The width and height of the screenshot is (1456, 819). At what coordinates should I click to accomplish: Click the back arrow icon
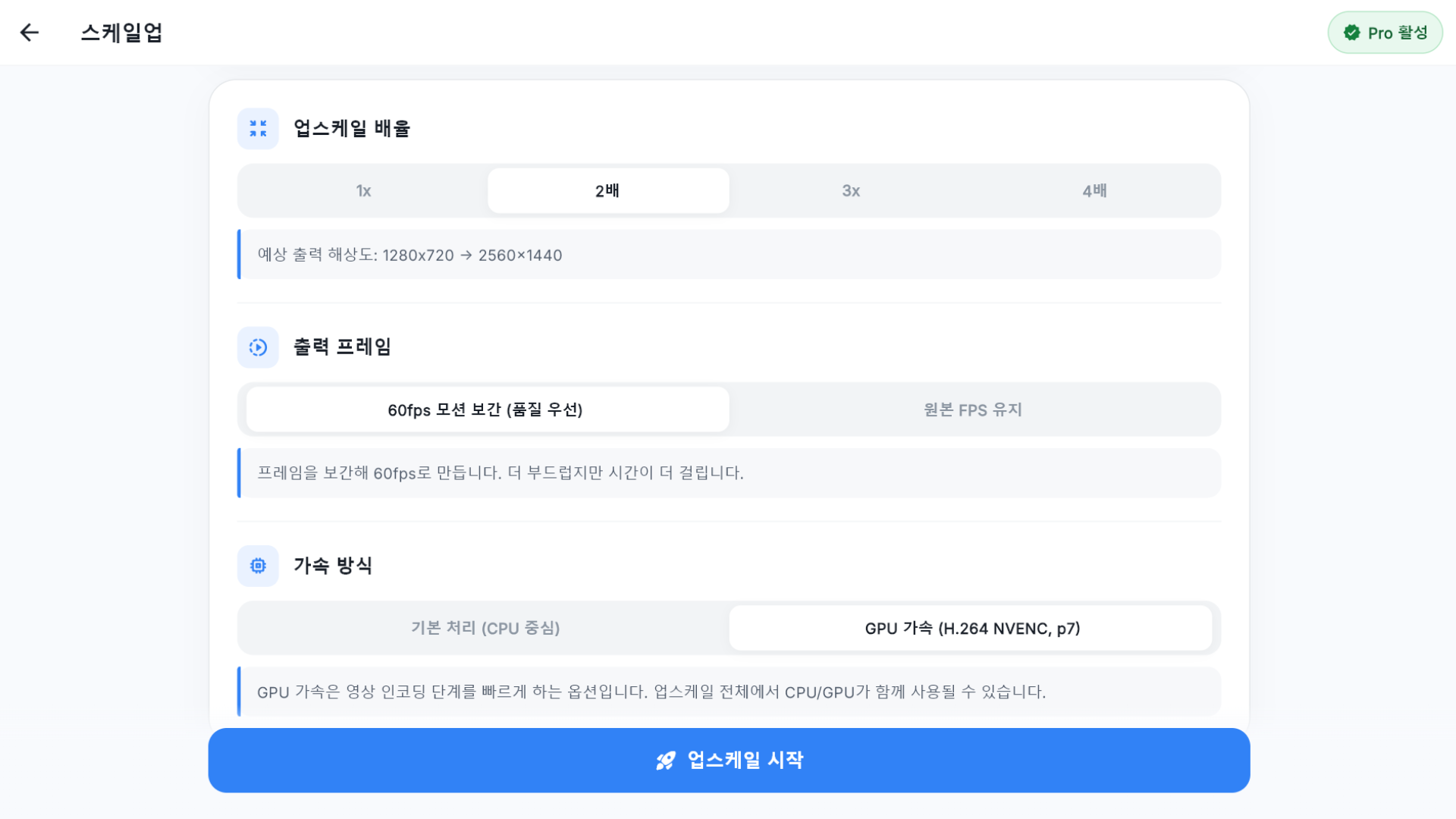(29, 32)
